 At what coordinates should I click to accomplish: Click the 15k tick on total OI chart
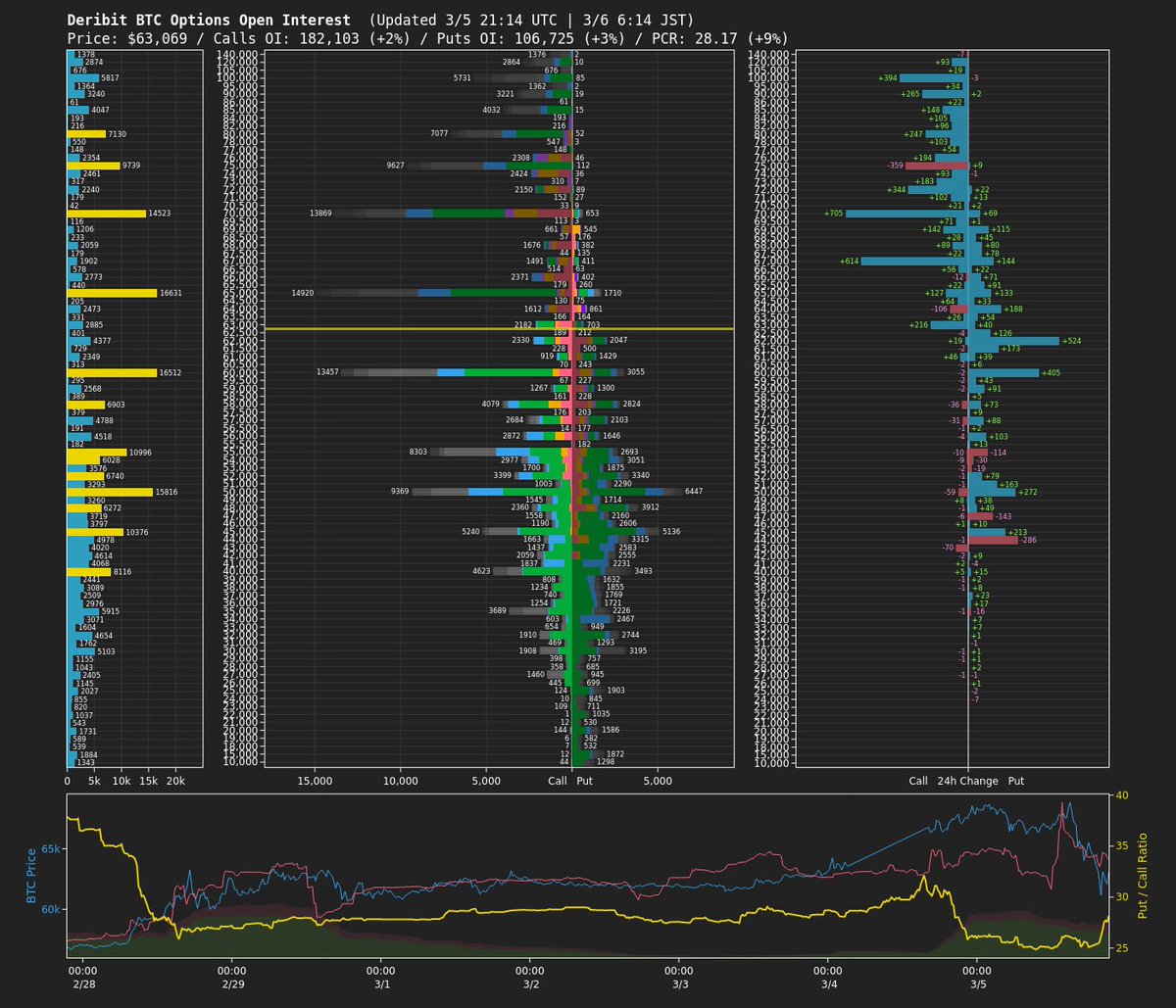pos(148,782)
